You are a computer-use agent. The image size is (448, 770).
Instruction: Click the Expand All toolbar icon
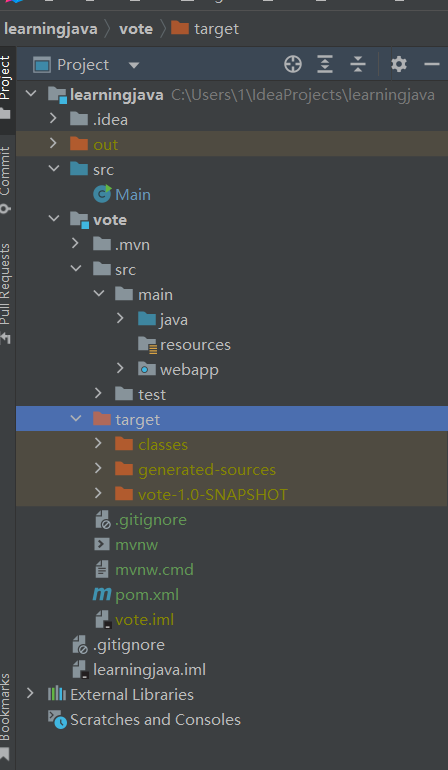(x=325, y=64)
